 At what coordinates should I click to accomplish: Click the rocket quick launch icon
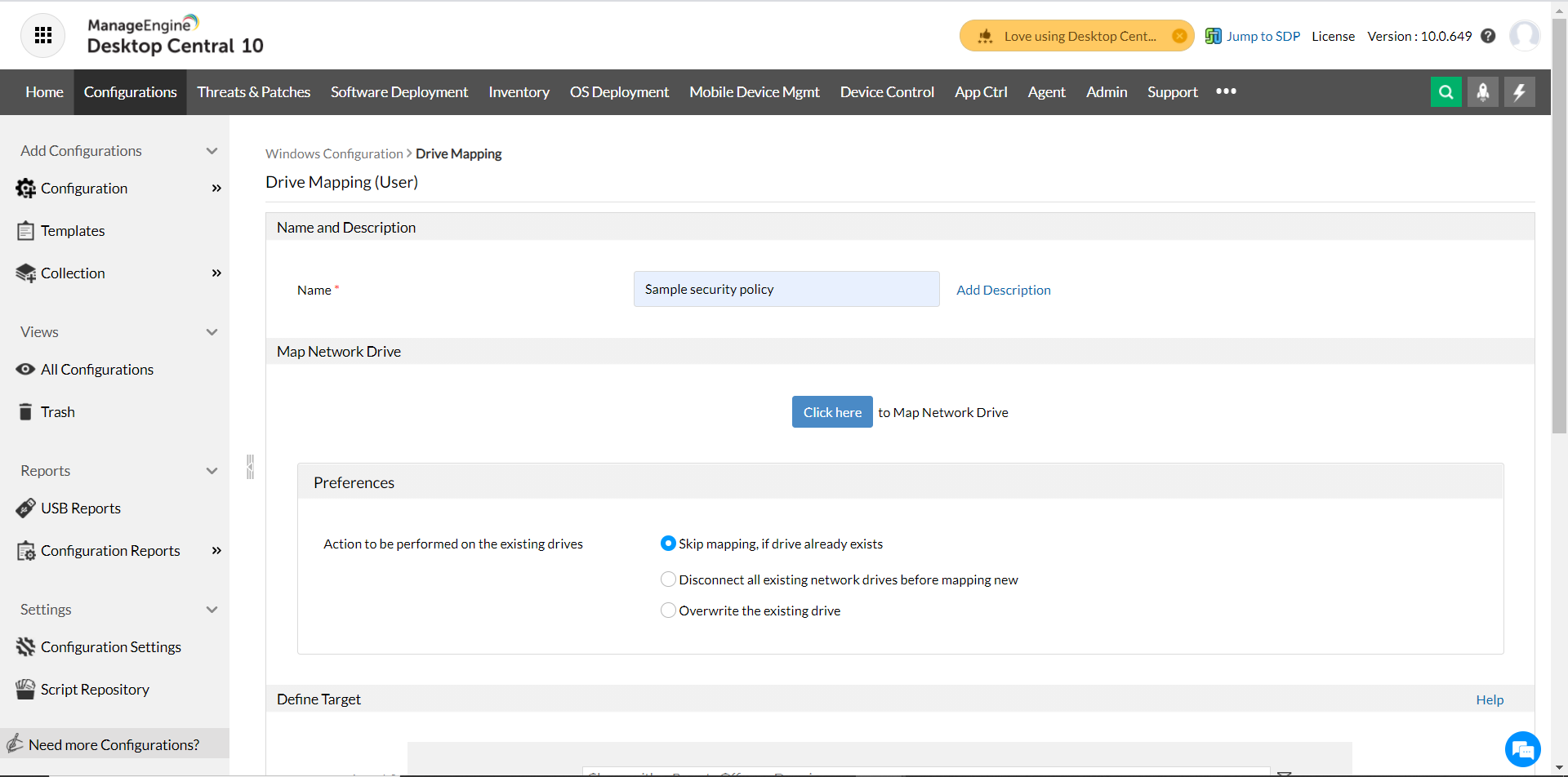(x=1482, y=92)
